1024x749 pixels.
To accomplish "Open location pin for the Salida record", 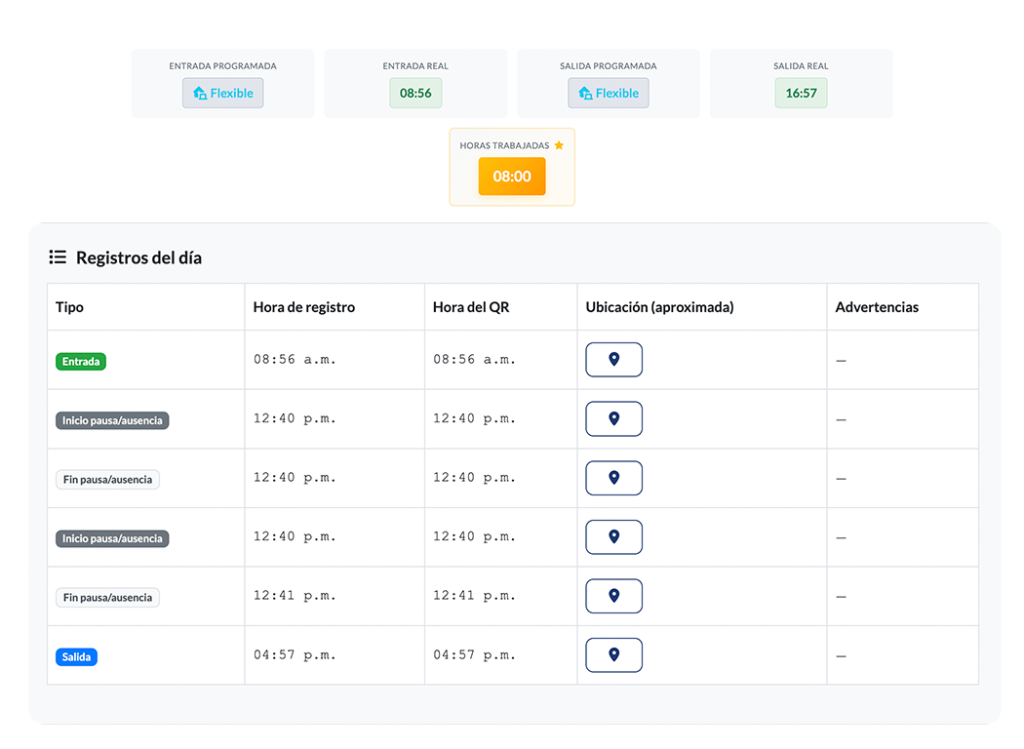I will tap(613, 655).
